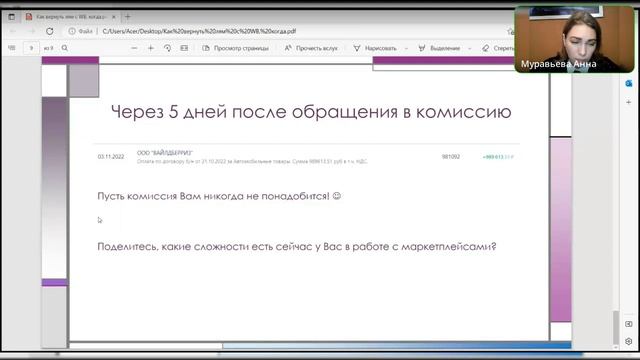The width and height of the screenshot is (640, 360).
Task: Go back to previous page
Action: pyautogui.click(x=13, y=31)
